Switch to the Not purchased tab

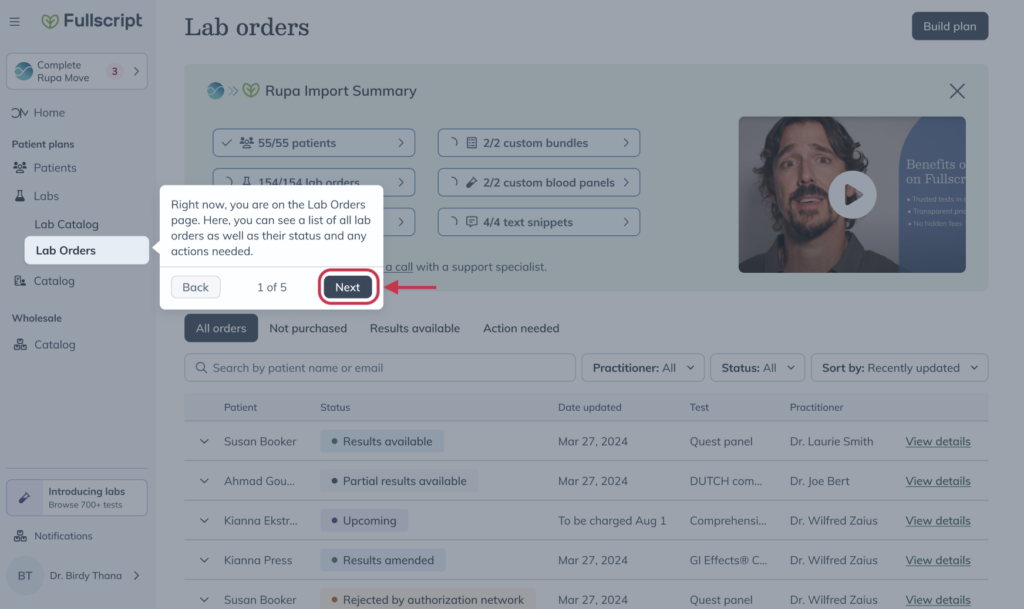pyautogui.click(x=308, y=328)
